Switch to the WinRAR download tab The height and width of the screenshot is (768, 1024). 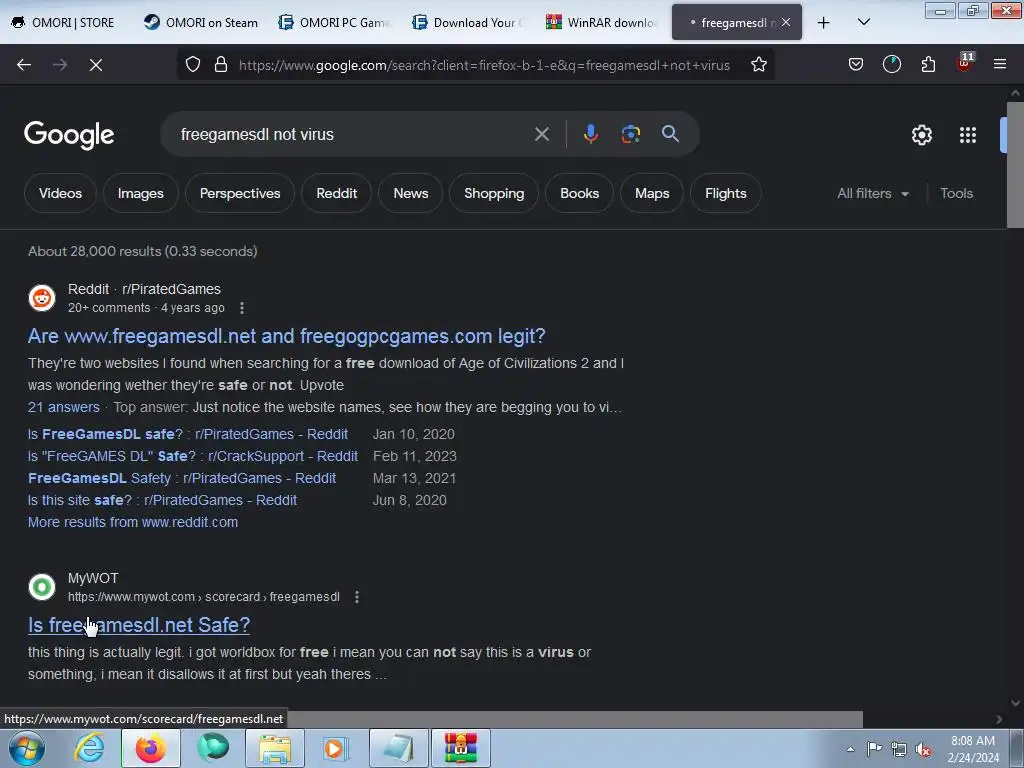coord(603,23)
